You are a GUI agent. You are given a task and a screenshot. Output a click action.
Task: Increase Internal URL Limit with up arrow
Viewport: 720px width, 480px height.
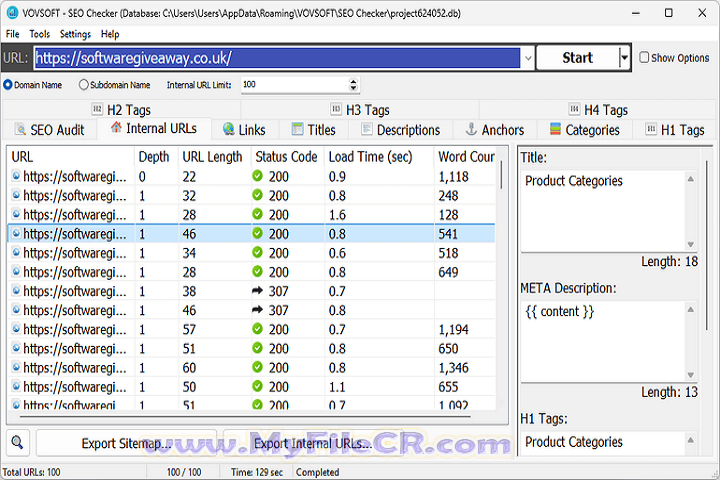click(353, 81)
